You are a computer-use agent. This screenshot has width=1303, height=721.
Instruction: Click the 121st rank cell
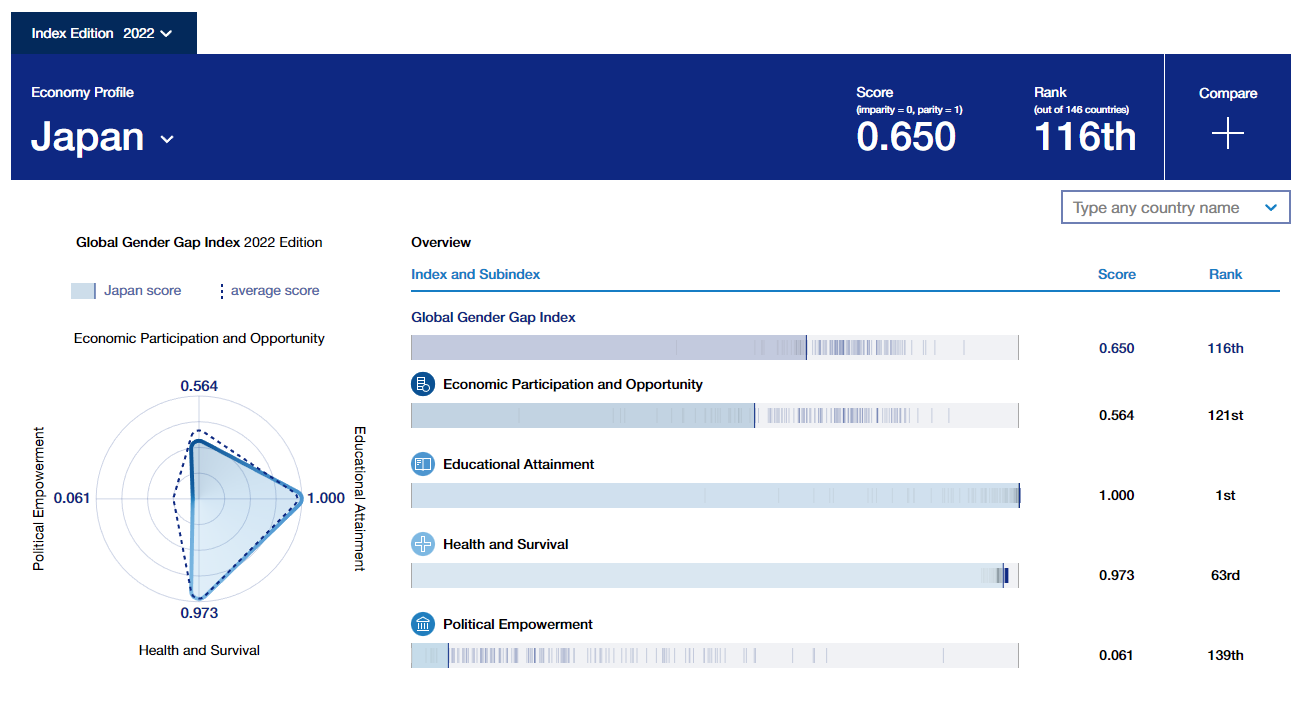click(x=1225, y=415)
